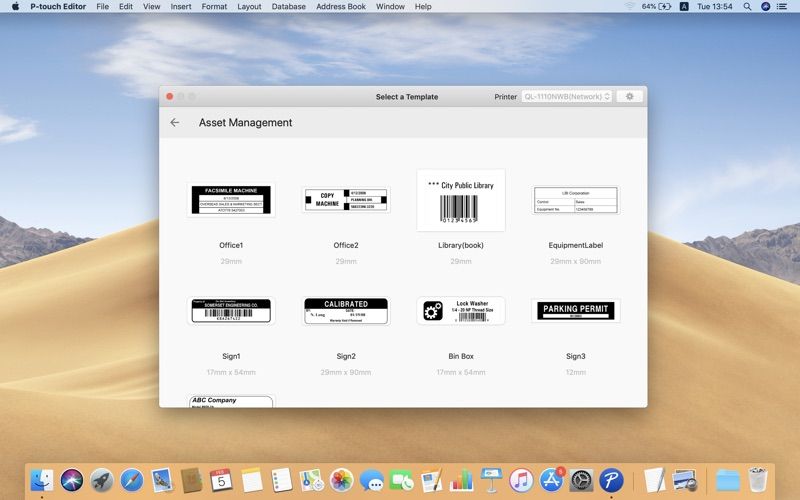Open printer settings gear button
This screenshot has width=800, height=500.
coord(630,96)
